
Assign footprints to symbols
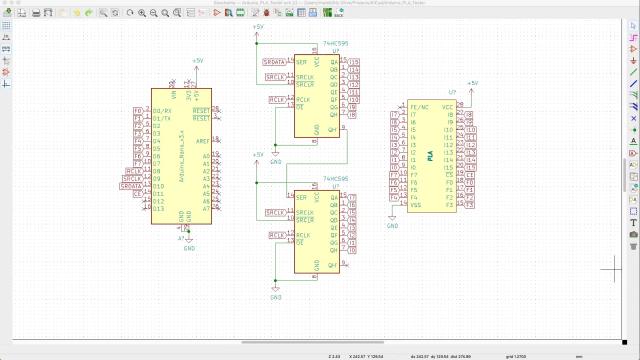[x=278, y=13]
